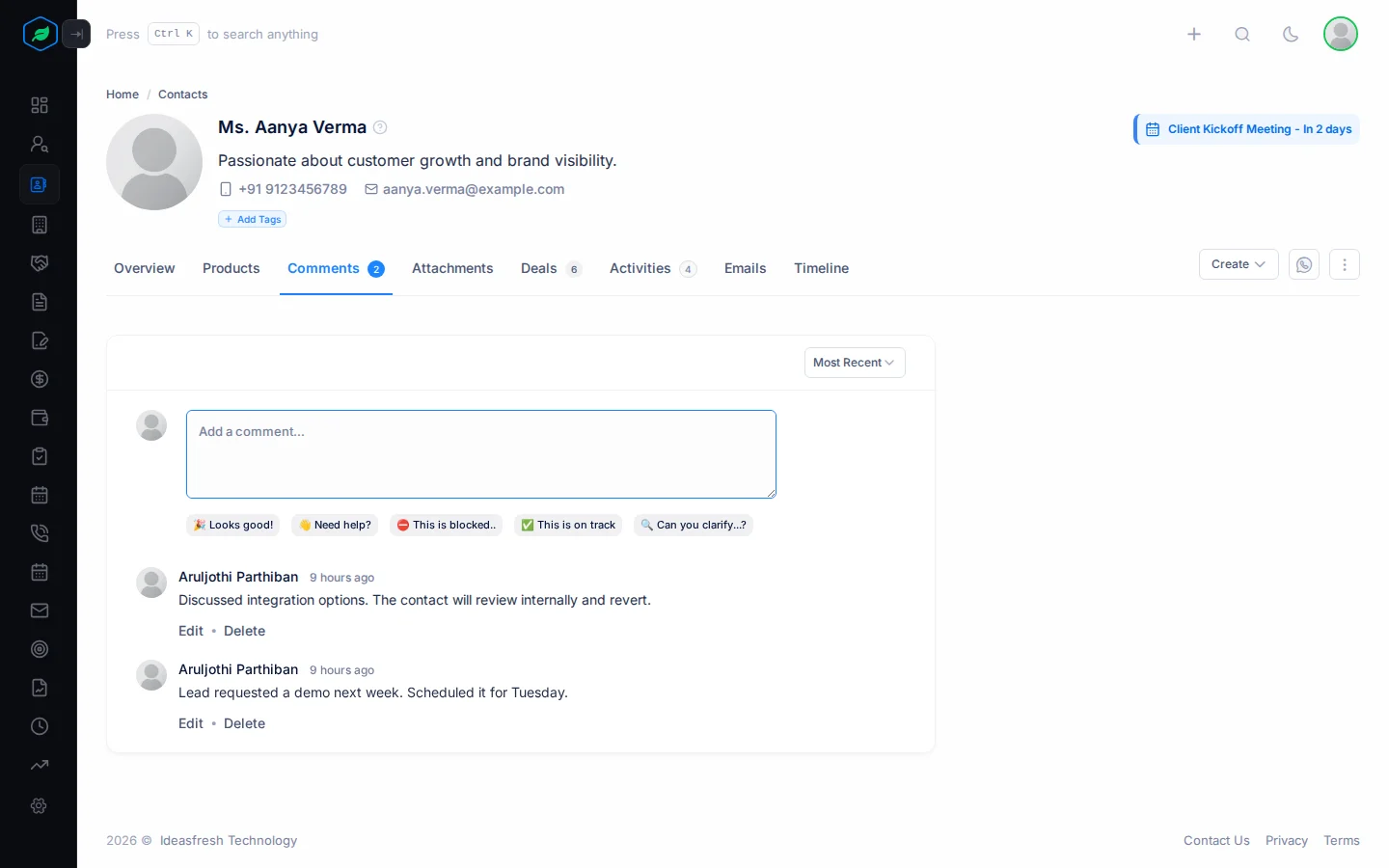The height and width of the screenshot is (868, 1389).
Task: Open the user search icon in sidebar
Action: [x=40, y=144]
